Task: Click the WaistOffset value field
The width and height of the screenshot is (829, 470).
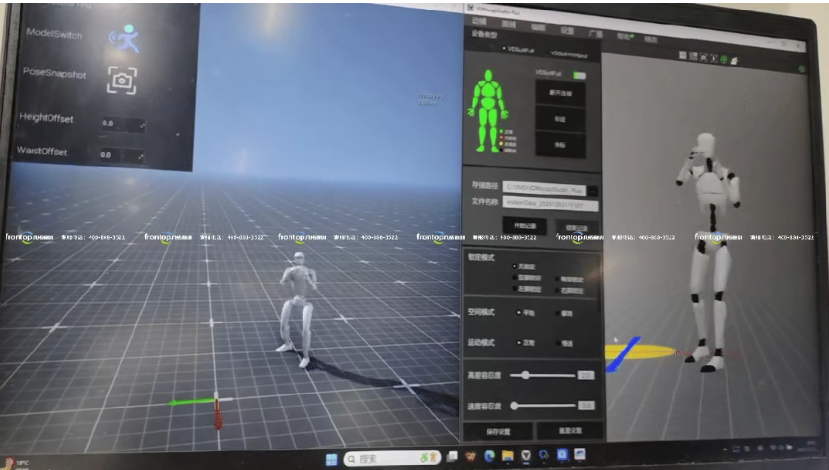Action: pos(120,155)
